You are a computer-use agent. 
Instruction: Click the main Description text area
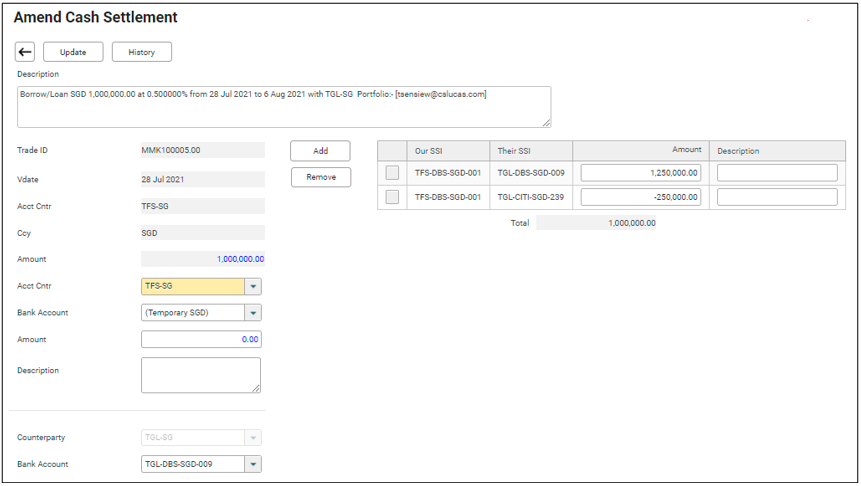click(283, 106)
